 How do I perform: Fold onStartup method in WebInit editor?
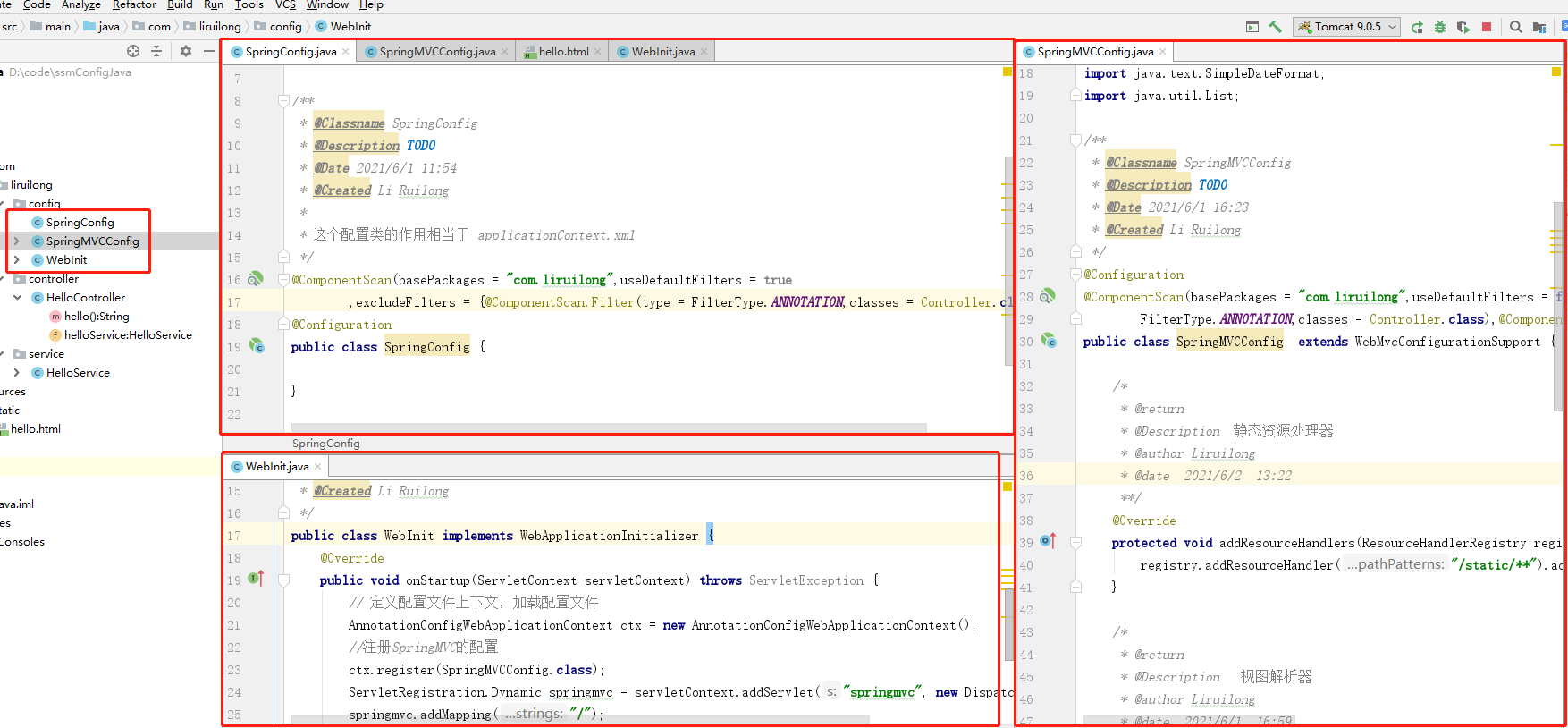pyautogui.click(x=283, y=580)
